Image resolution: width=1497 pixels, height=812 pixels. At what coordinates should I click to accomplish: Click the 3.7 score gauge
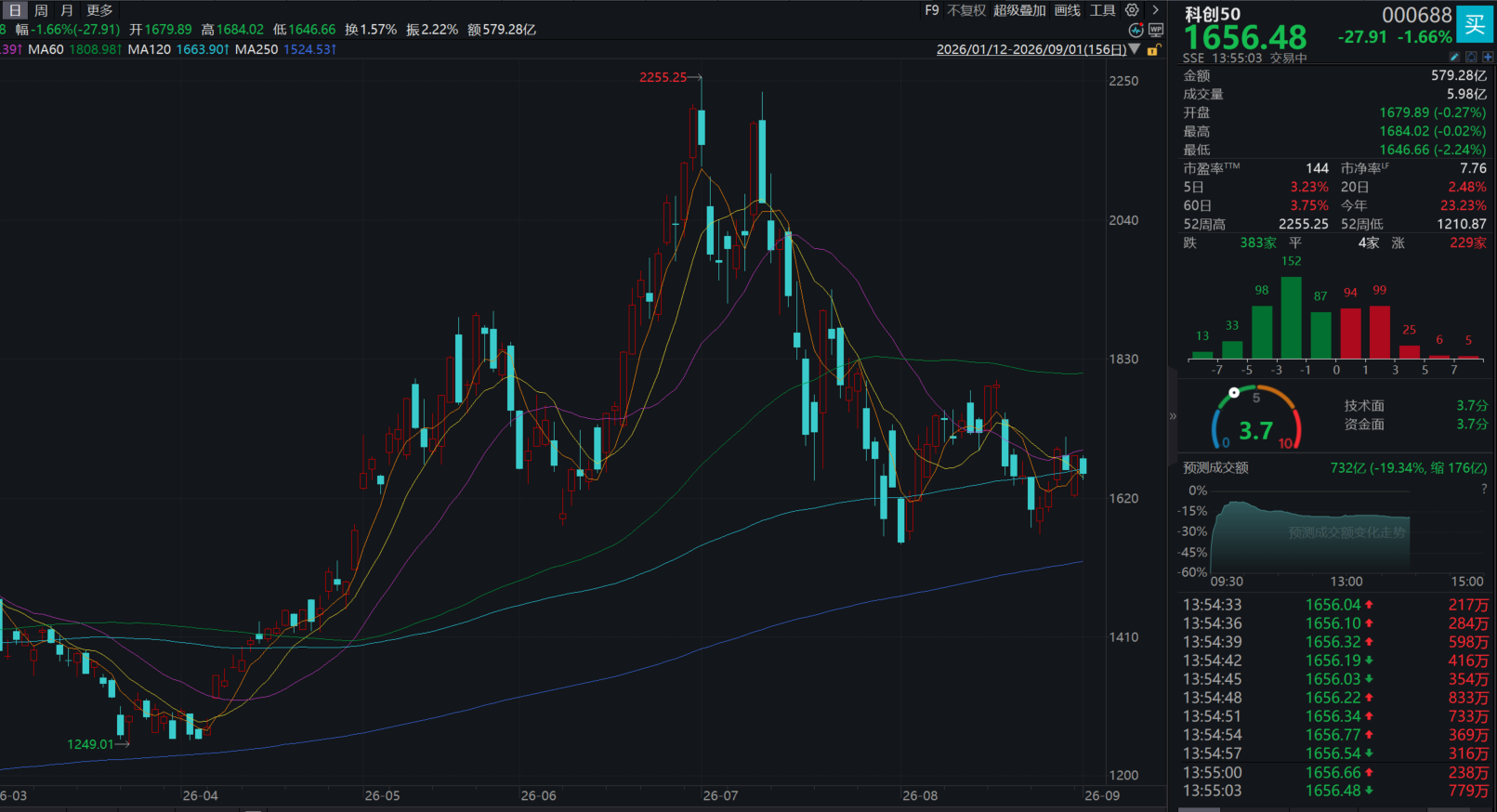coord(1256,419)
